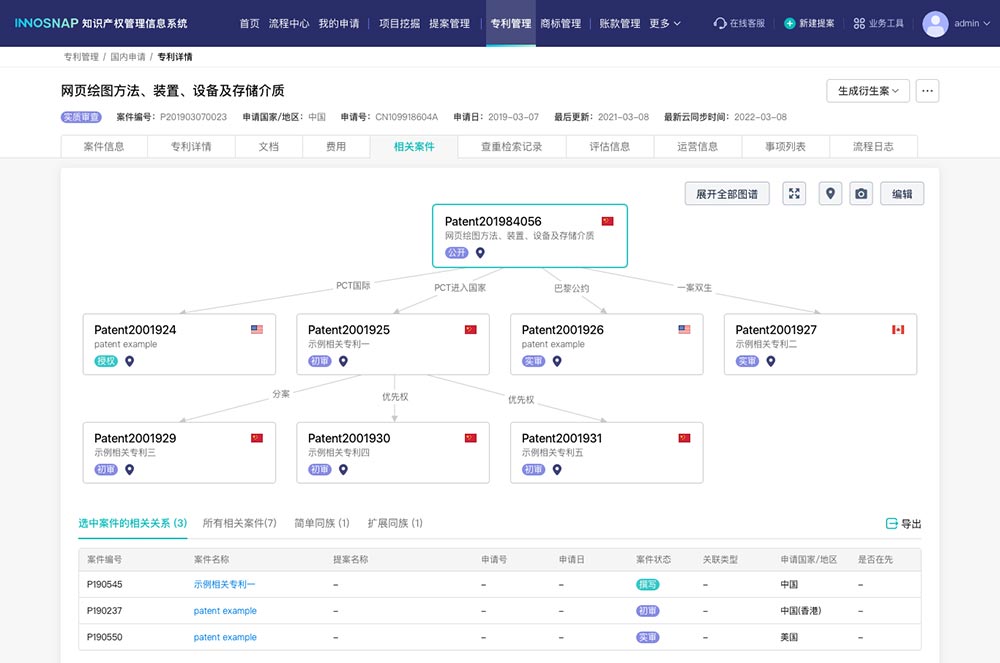Click the business tools grid icon
The width and height of the screenshot is (1000, 663).
[859, 23]
